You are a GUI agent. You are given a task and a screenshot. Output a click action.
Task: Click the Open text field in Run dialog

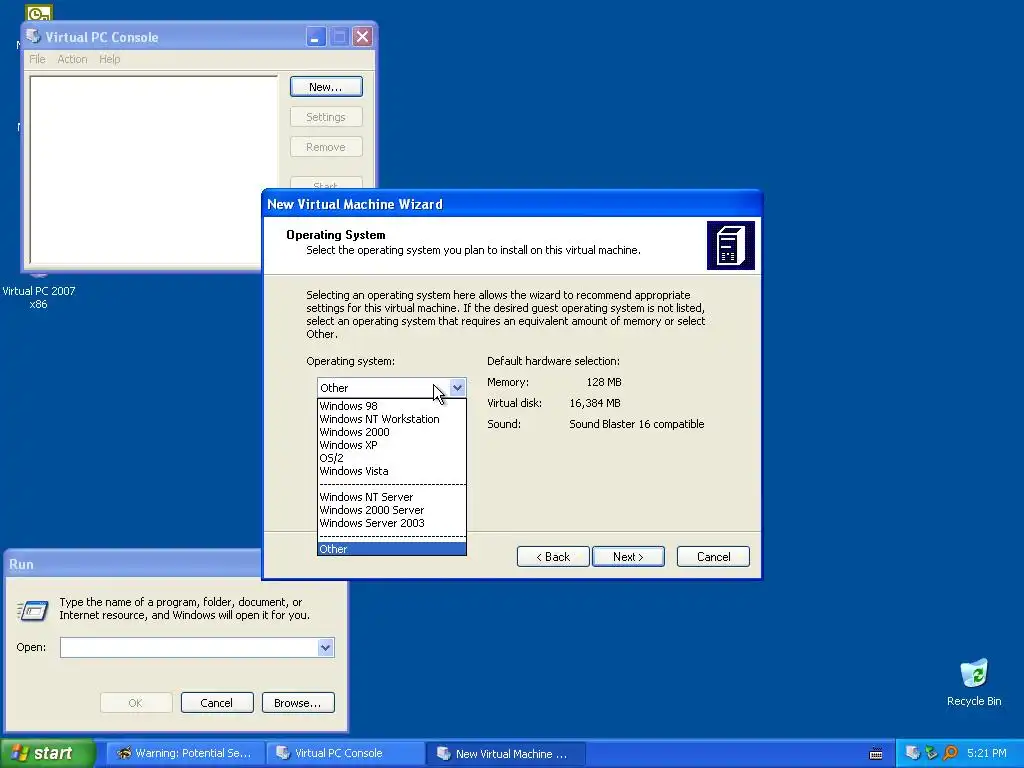pyautogui.click(x=189, y=647)
